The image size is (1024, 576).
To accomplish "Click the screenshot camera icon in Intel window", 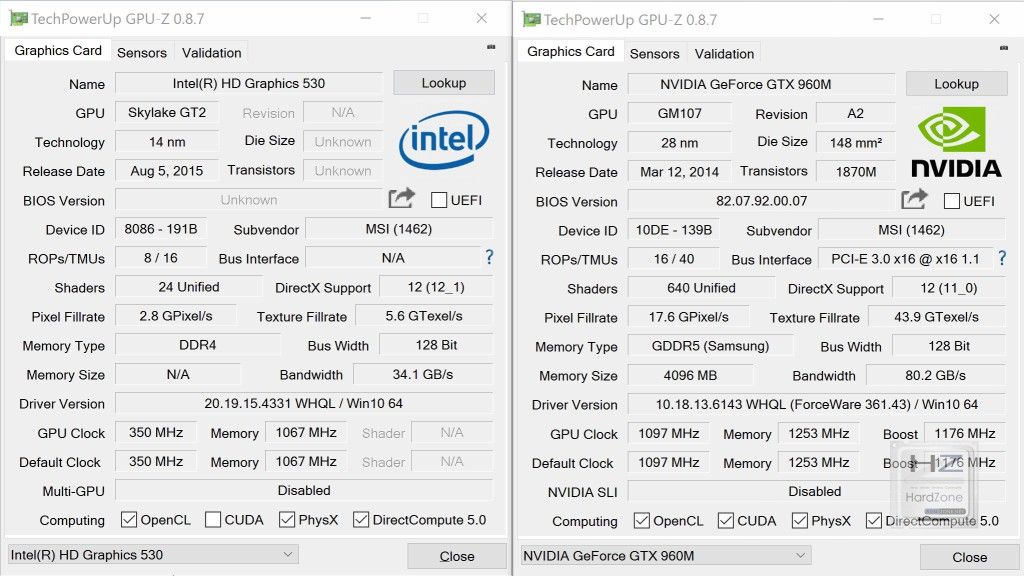I will pos(491,47).
